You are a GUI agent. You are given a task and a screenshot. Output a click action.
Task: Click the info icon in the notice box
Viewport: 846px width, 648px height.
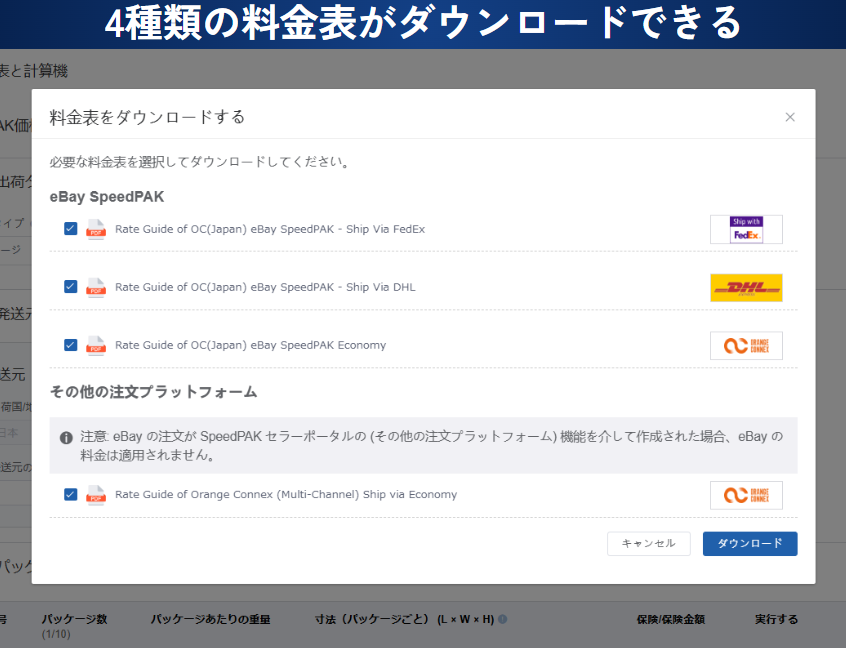66,437
